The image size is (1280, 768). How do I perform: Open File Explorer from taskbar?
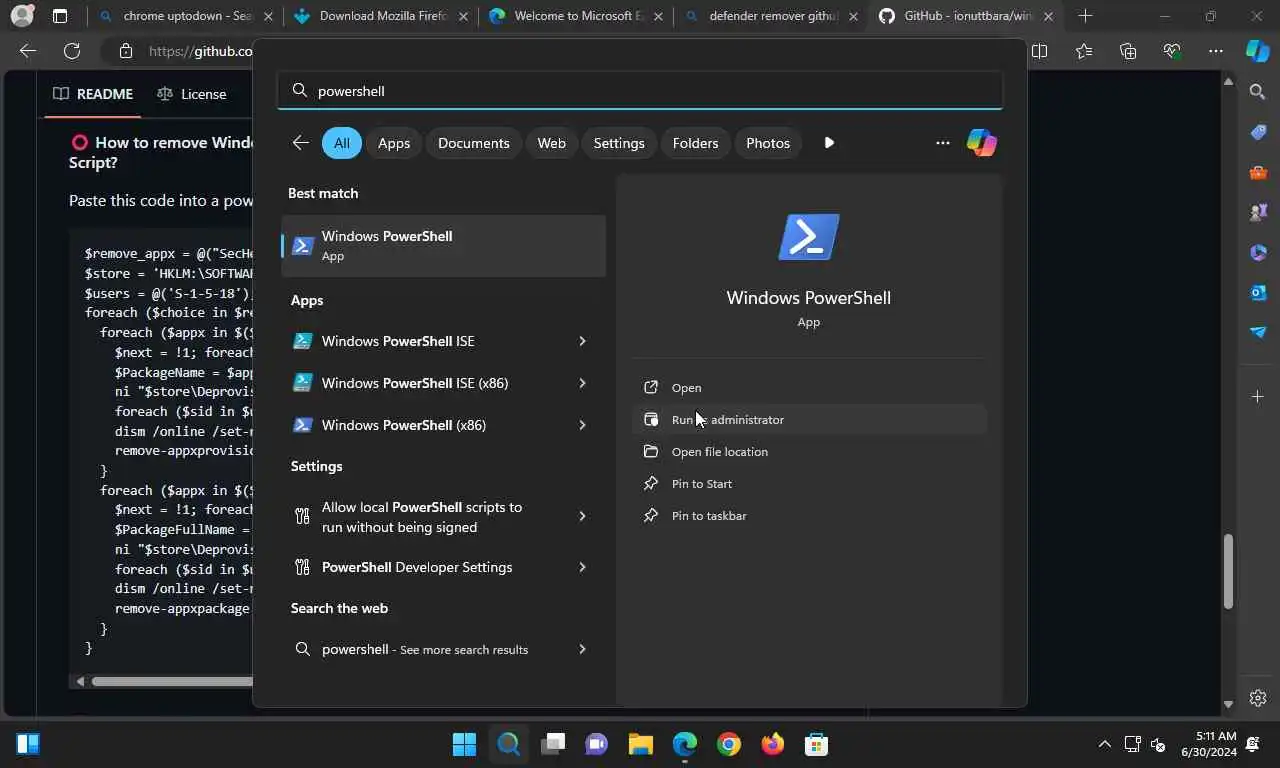coord(640,744)
